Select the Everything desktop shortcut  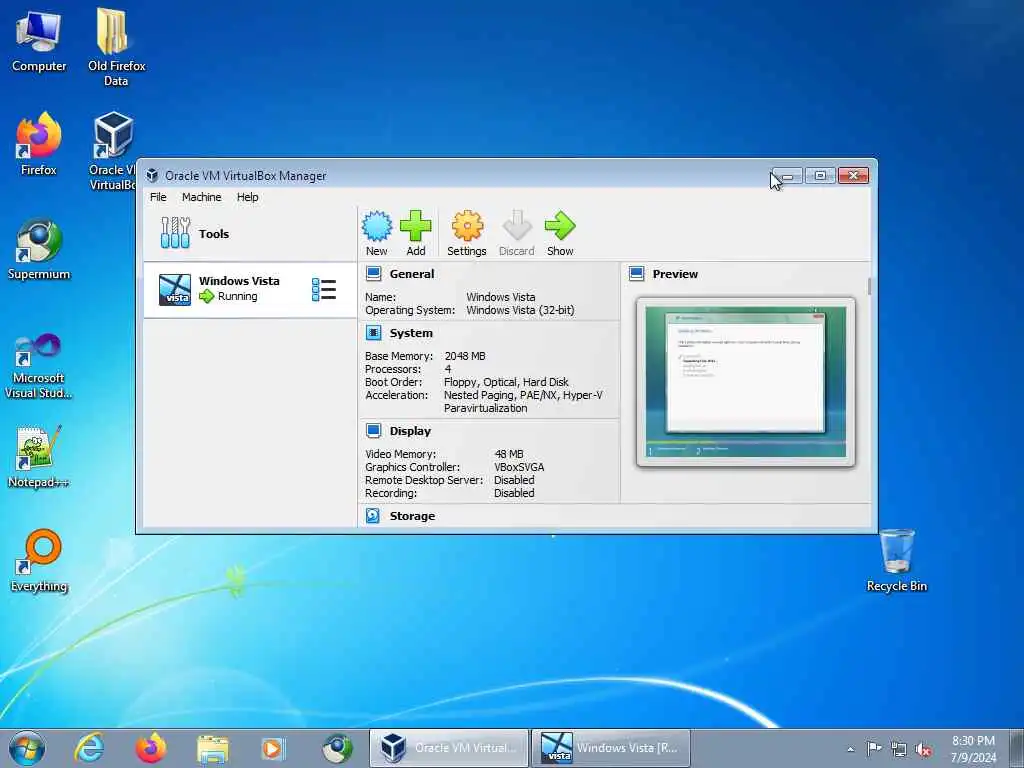point(39,560)
